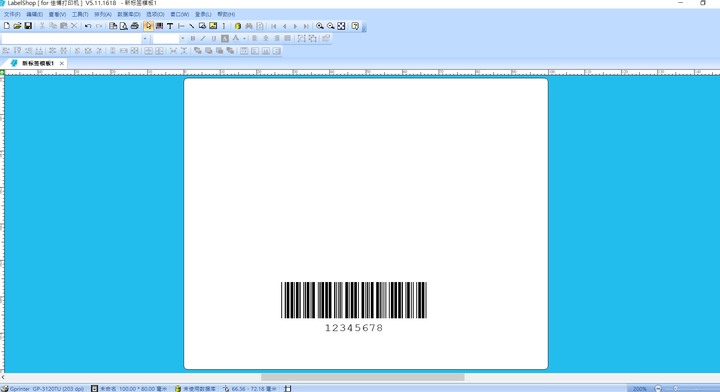This screenshot has height=392, width=720.
Task: Click the barcode text 12345678
Action: pyautogui.click(x=354, y=328)
